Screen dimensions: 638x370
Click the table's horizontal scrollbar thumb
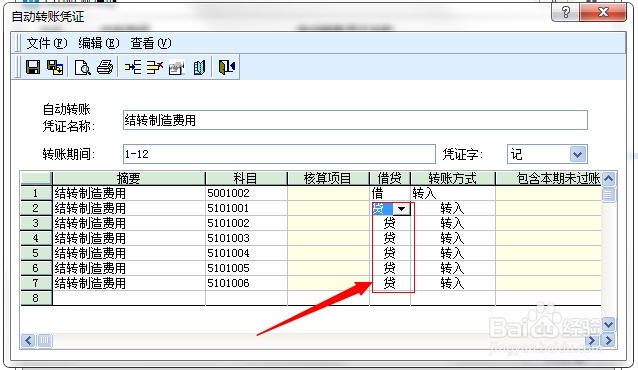(45, 340)
